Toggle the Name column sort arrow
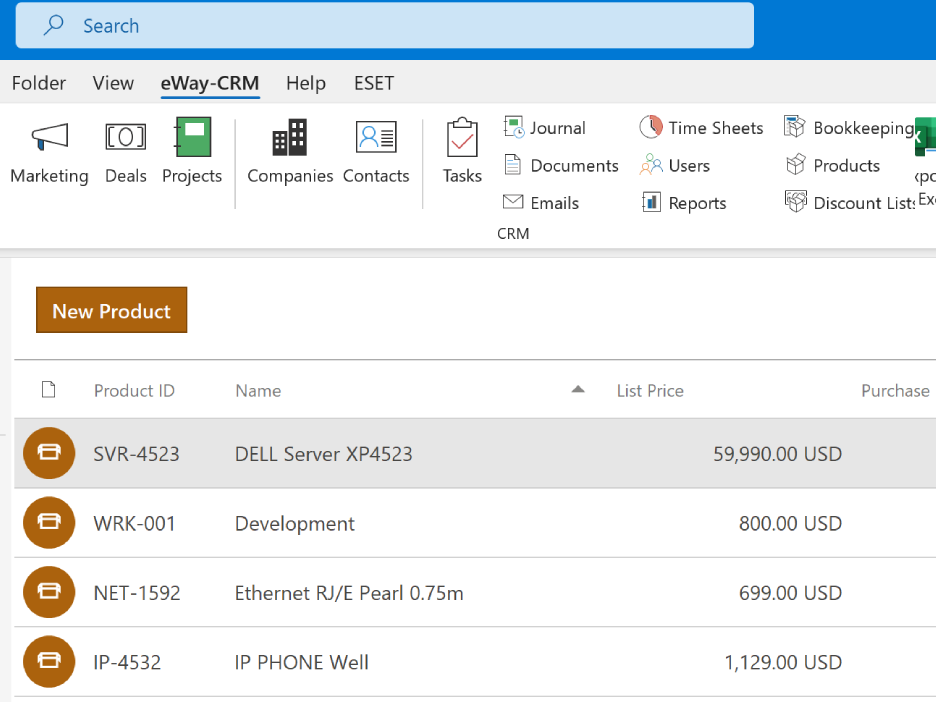 click(x=578, y=390)
